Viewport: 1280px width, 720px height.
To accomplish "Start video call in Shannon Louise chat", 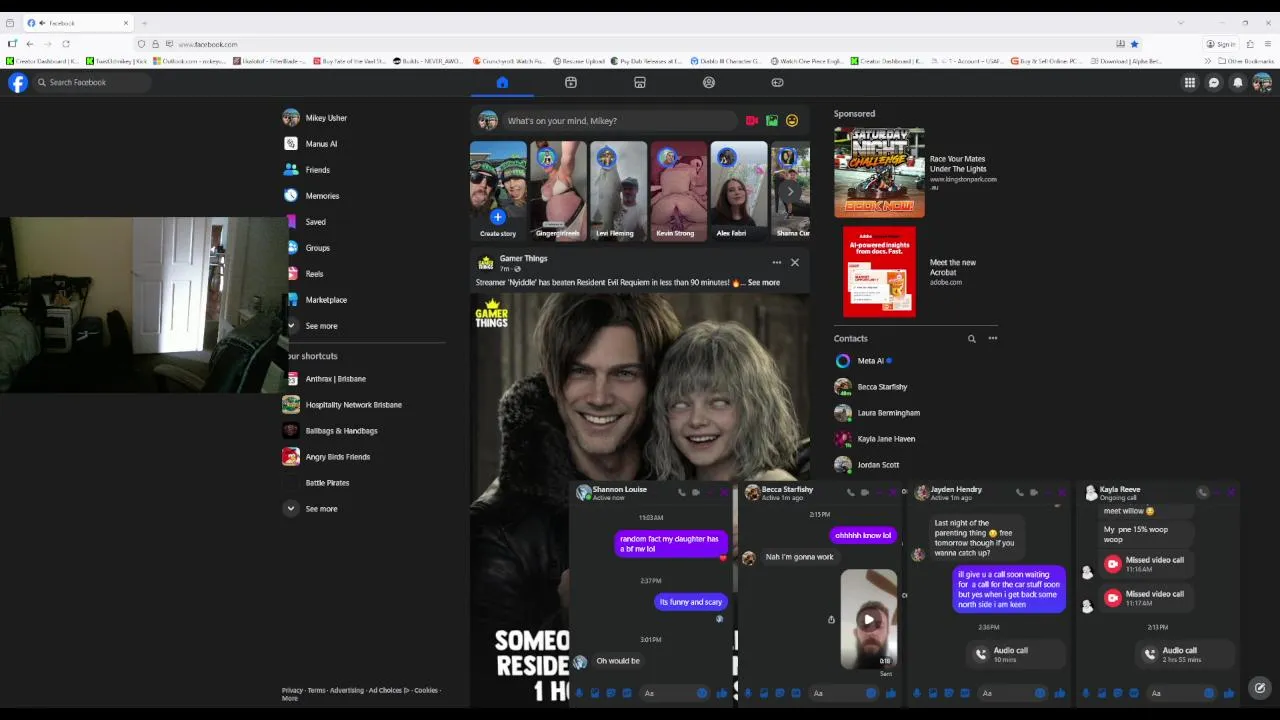I will coord(696,493).
